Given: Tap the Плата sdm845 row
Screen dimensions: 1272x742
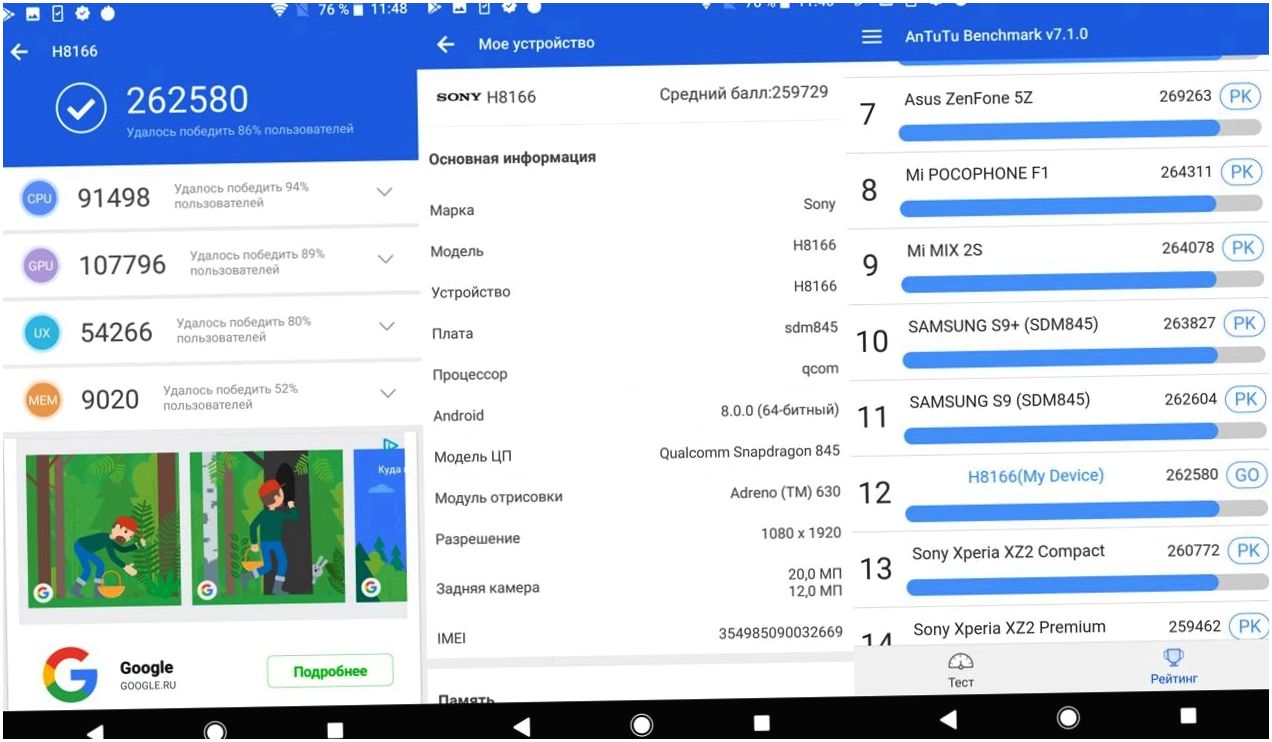Looking at the screenshot, I should point(637,331).
